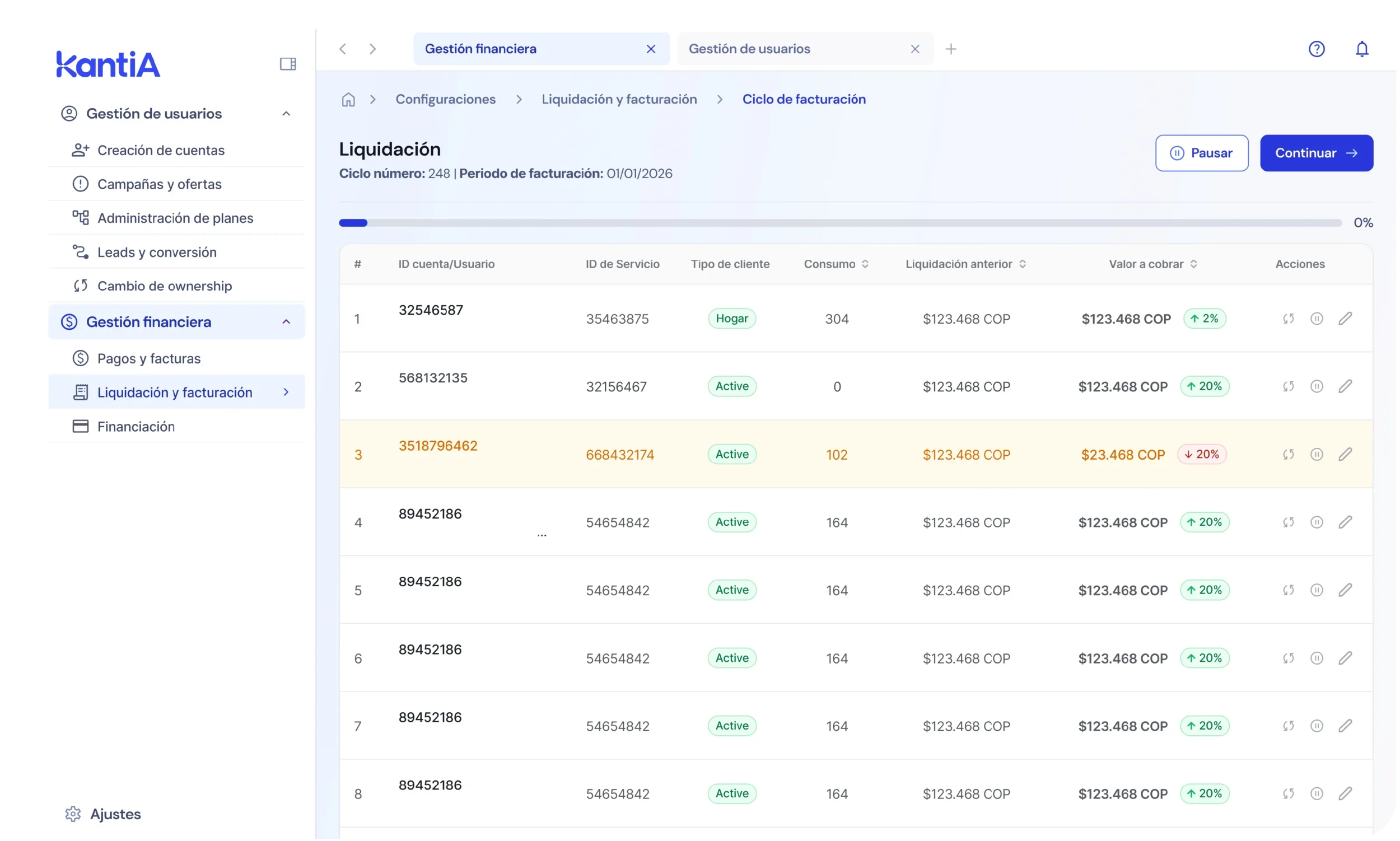Click the recalculate arrows icon in row 2
The image size is (1400, 841).
(1289, 386)
